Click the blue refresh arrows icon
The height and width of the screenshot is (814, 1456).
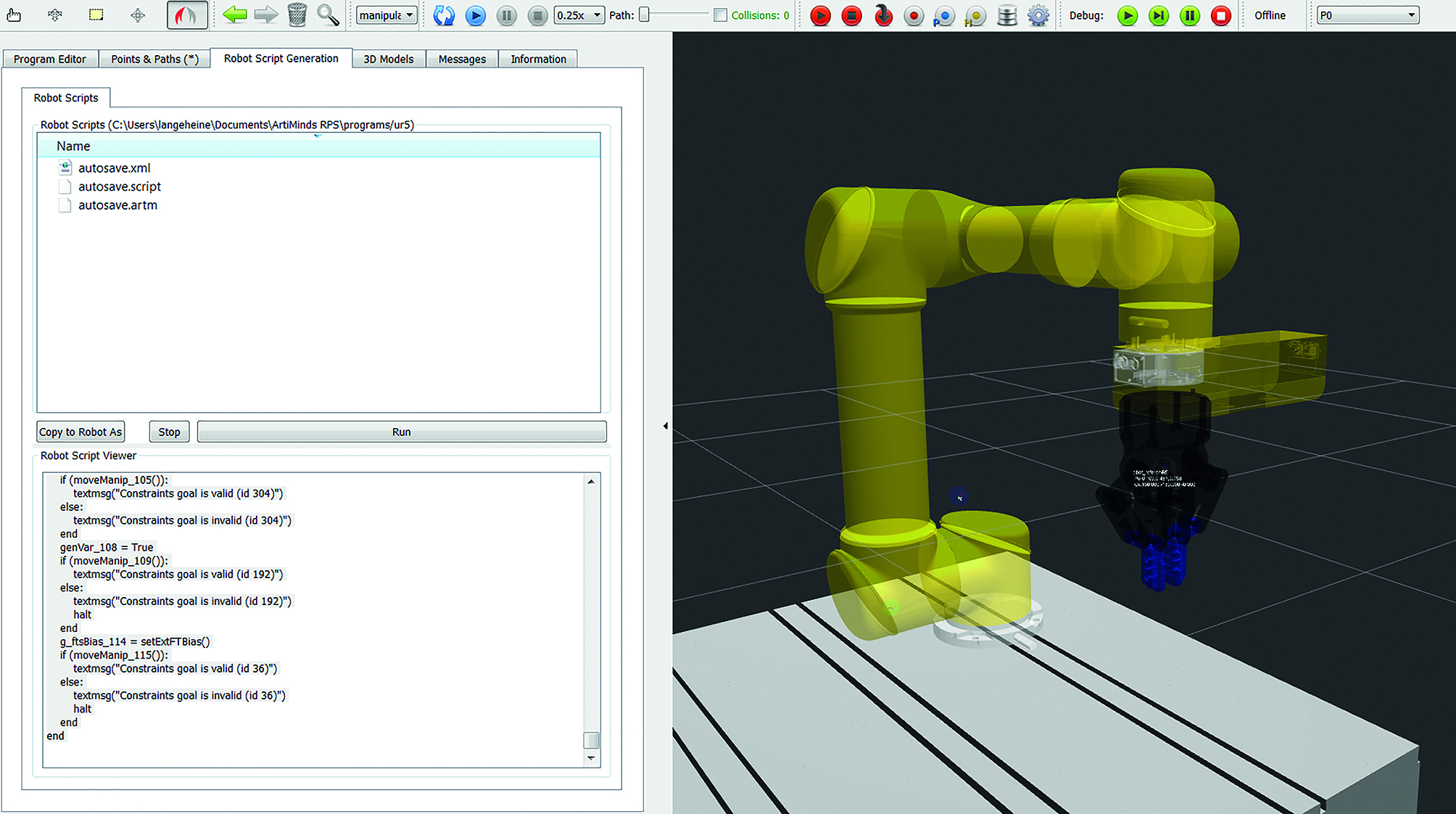click(x=443, y=15)
